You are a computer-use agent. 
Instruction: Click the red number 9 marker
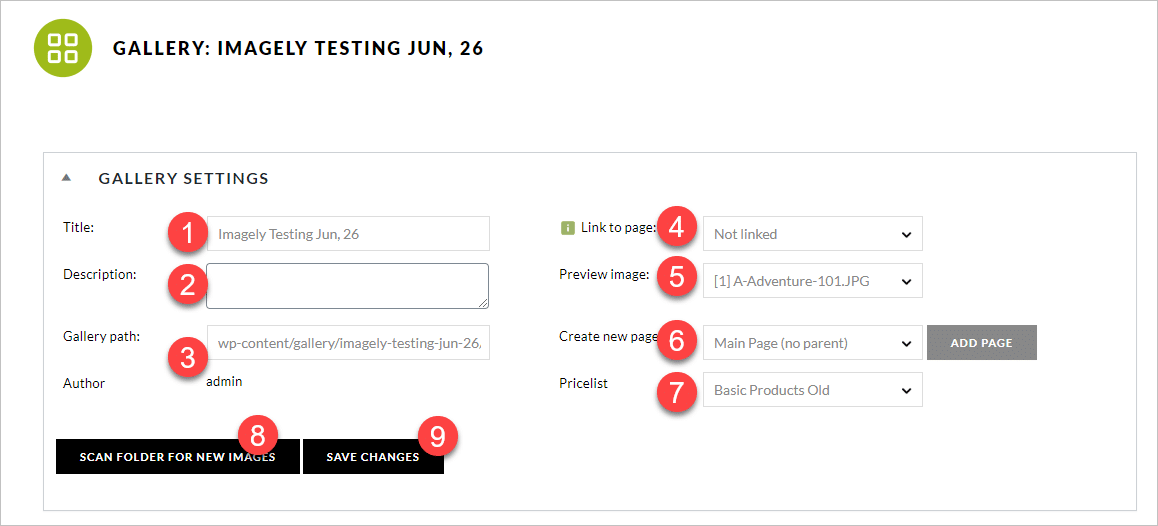point(437,437)
